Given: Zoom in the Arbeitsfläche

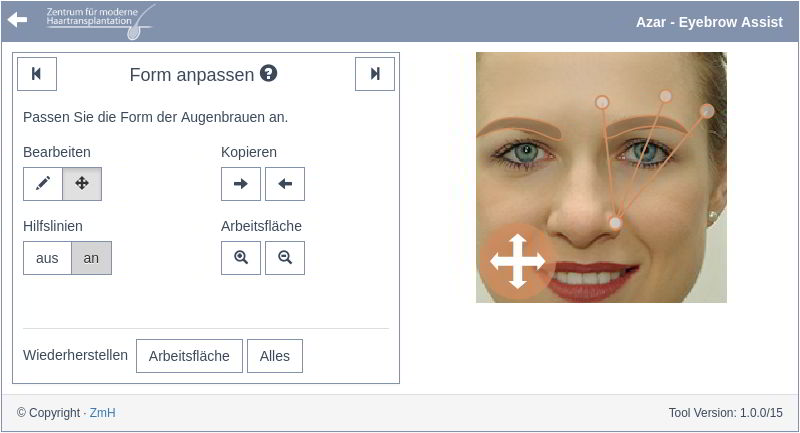Looking at the screenshot, I should pyautogui.click(x=241, y=258).
